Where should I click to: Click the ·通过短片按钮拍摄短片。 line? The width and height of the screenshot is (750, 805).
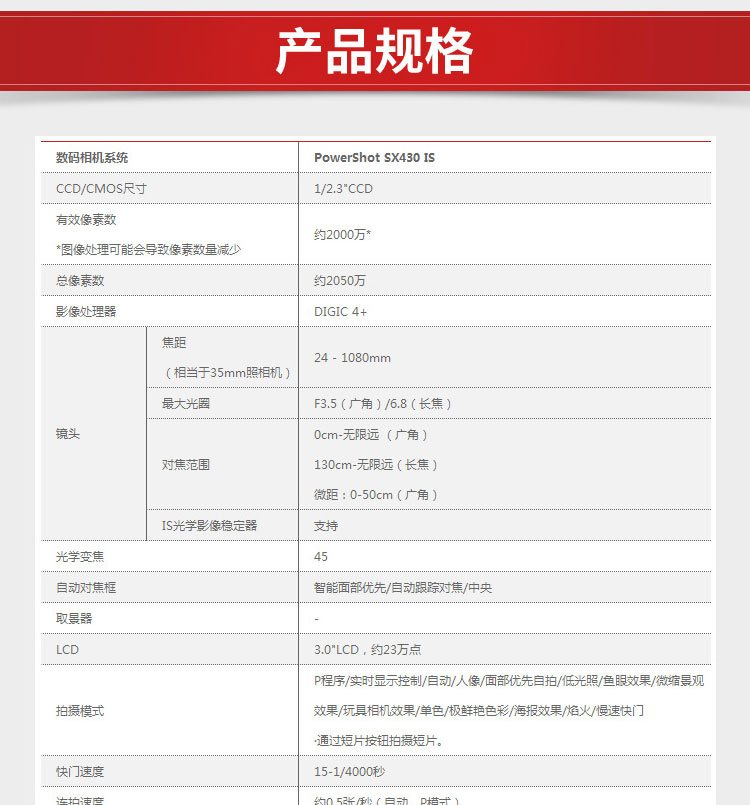point(379,741)
